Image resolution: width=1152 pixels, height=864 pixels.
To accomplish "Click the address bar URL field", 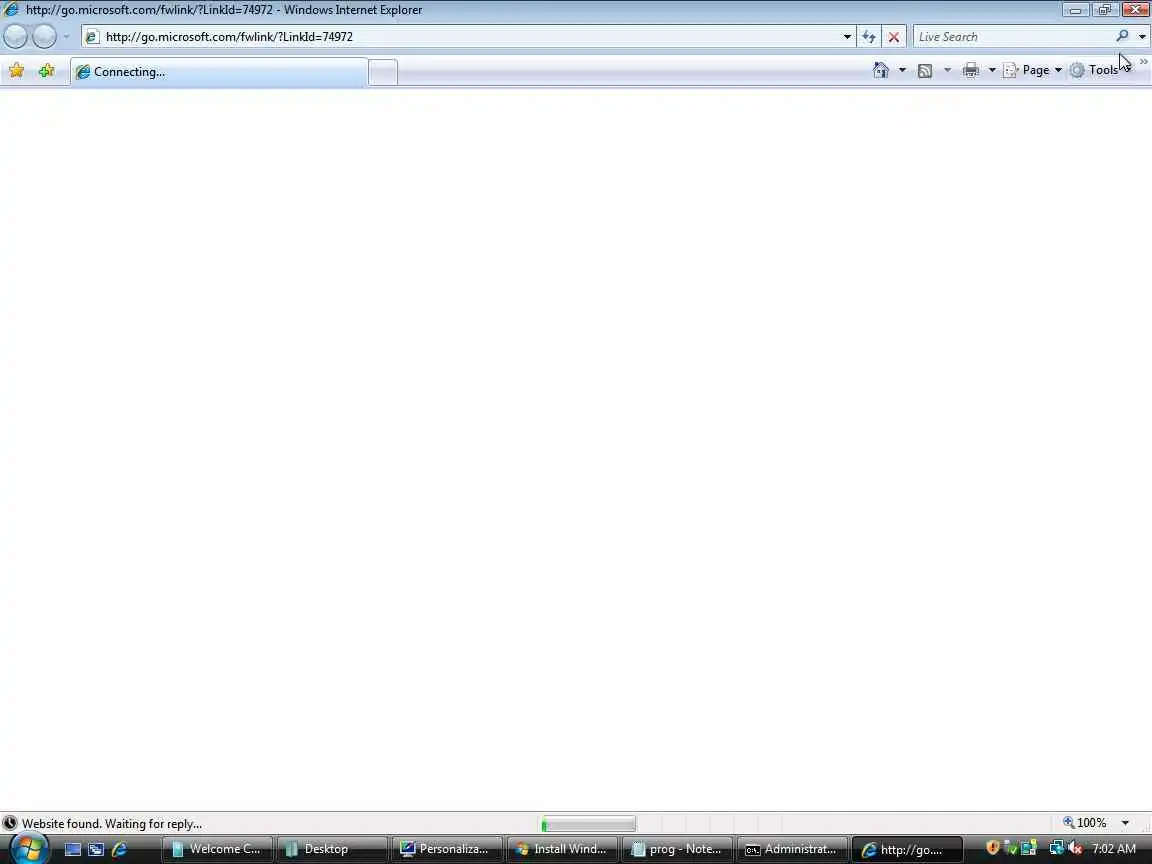I will (470, 36).
